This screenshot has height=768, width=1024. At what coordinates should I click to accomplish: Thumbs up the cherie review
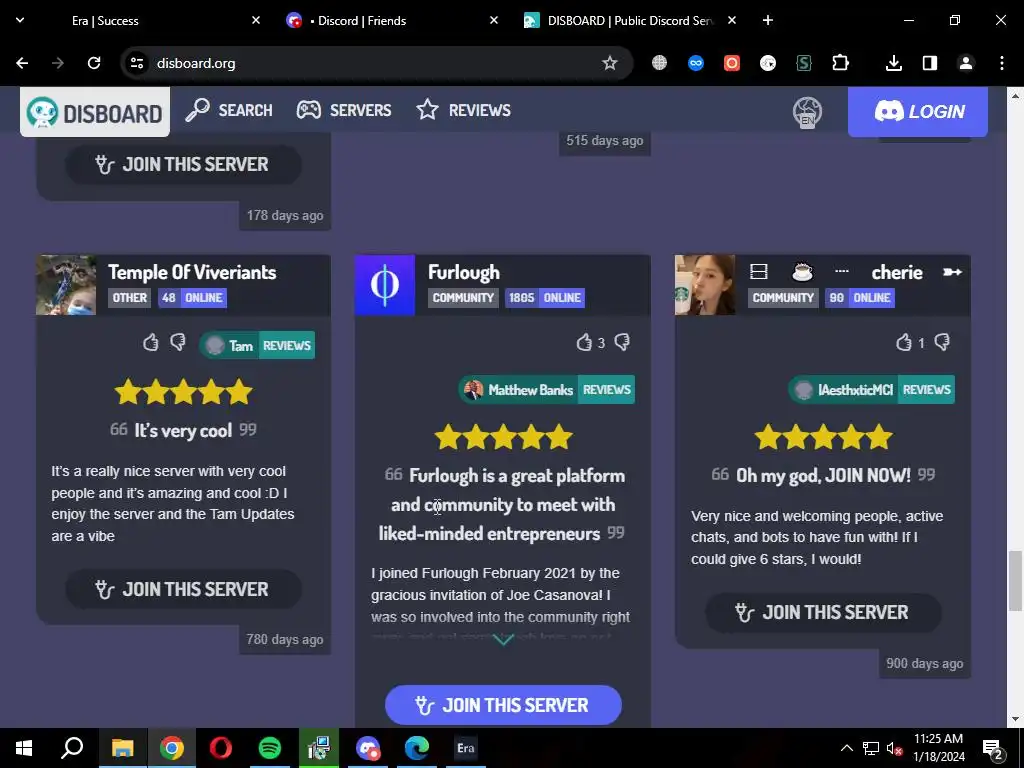[904, 342]
